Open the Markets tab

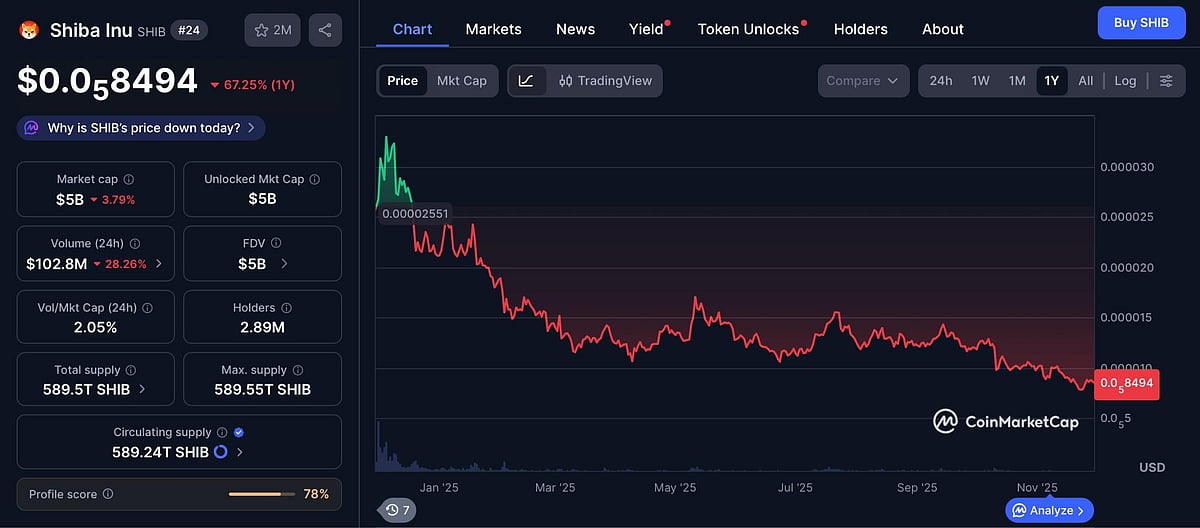493,29
